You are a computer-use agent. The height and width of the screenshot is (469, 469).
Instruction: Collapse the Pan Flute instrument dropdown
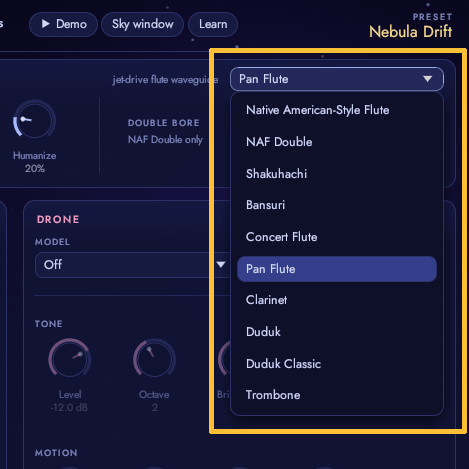[x=337, y=79]
